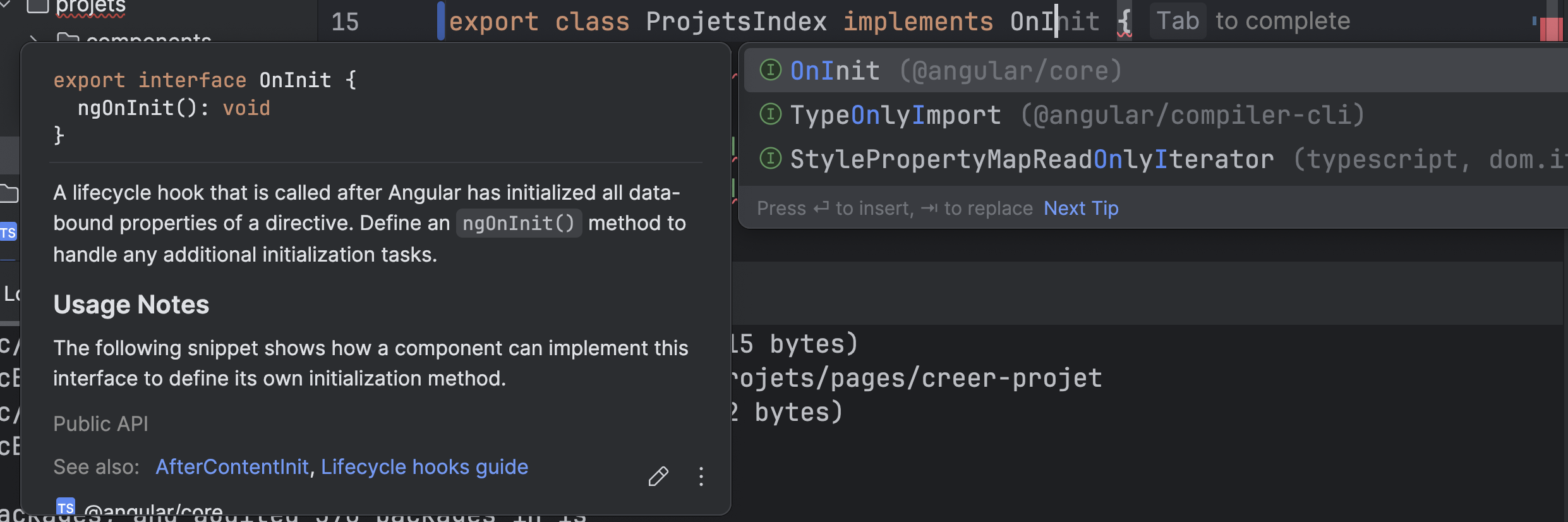The height and width of the screenshot is (522, 1568).
Task: Click the red error stripe marker
Action: click(1551, 28)
